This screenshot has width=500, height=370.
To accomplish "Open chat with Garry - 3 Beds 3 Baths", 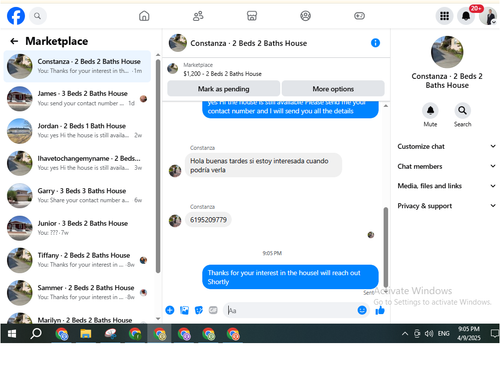I will (77, 195).
